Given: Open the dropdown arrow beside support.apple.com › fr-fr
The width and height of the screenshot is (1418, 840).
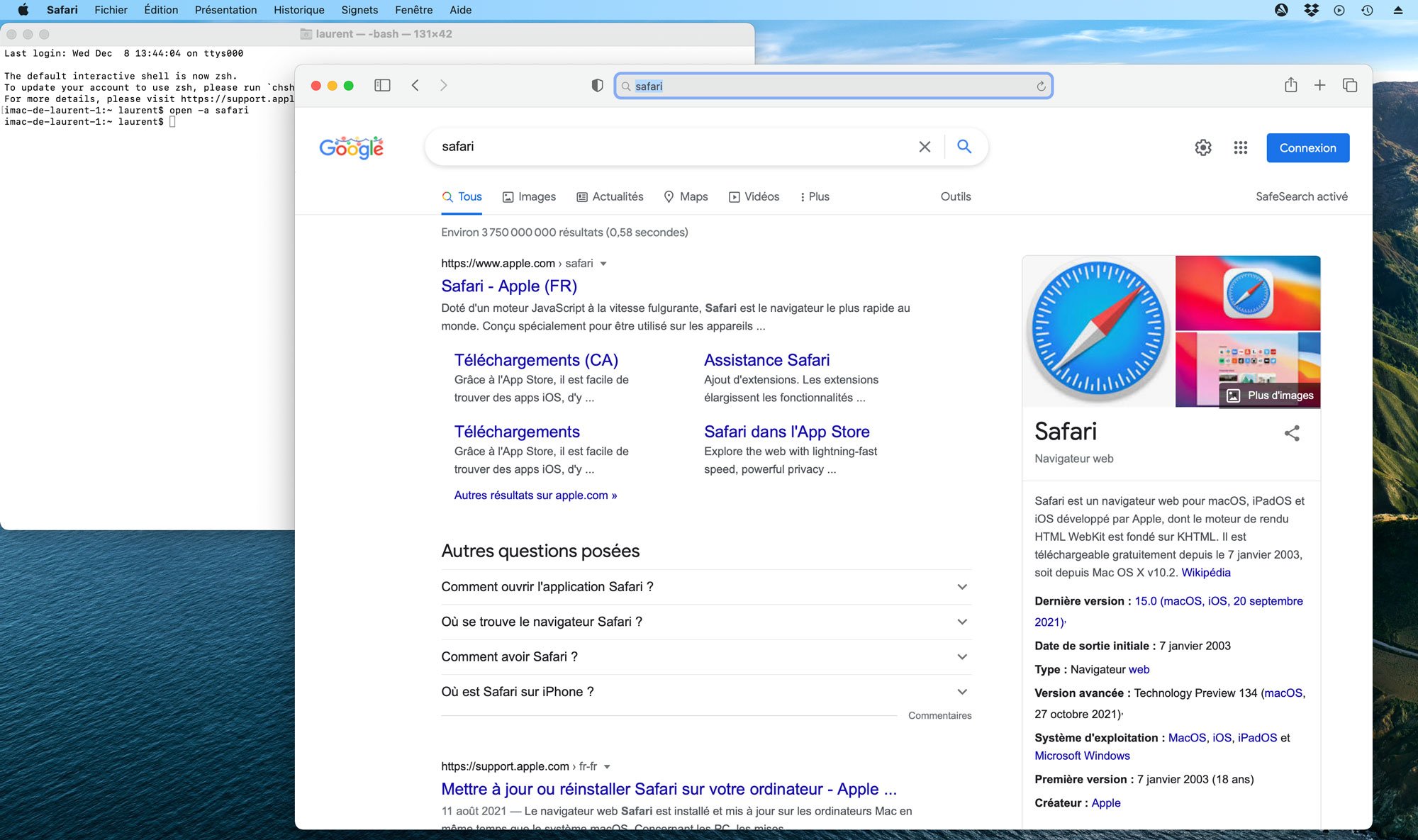Looking at the screenshot, I should pos(607,766).
